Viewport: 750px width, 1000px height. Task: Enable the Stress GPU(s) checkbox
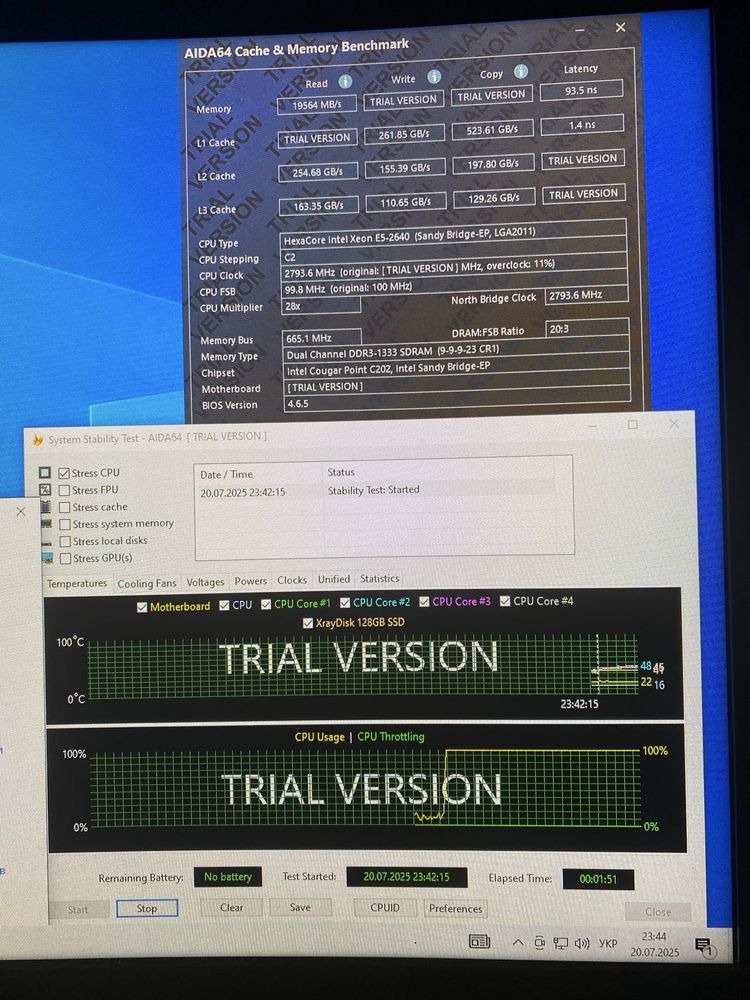coord(65,559)
